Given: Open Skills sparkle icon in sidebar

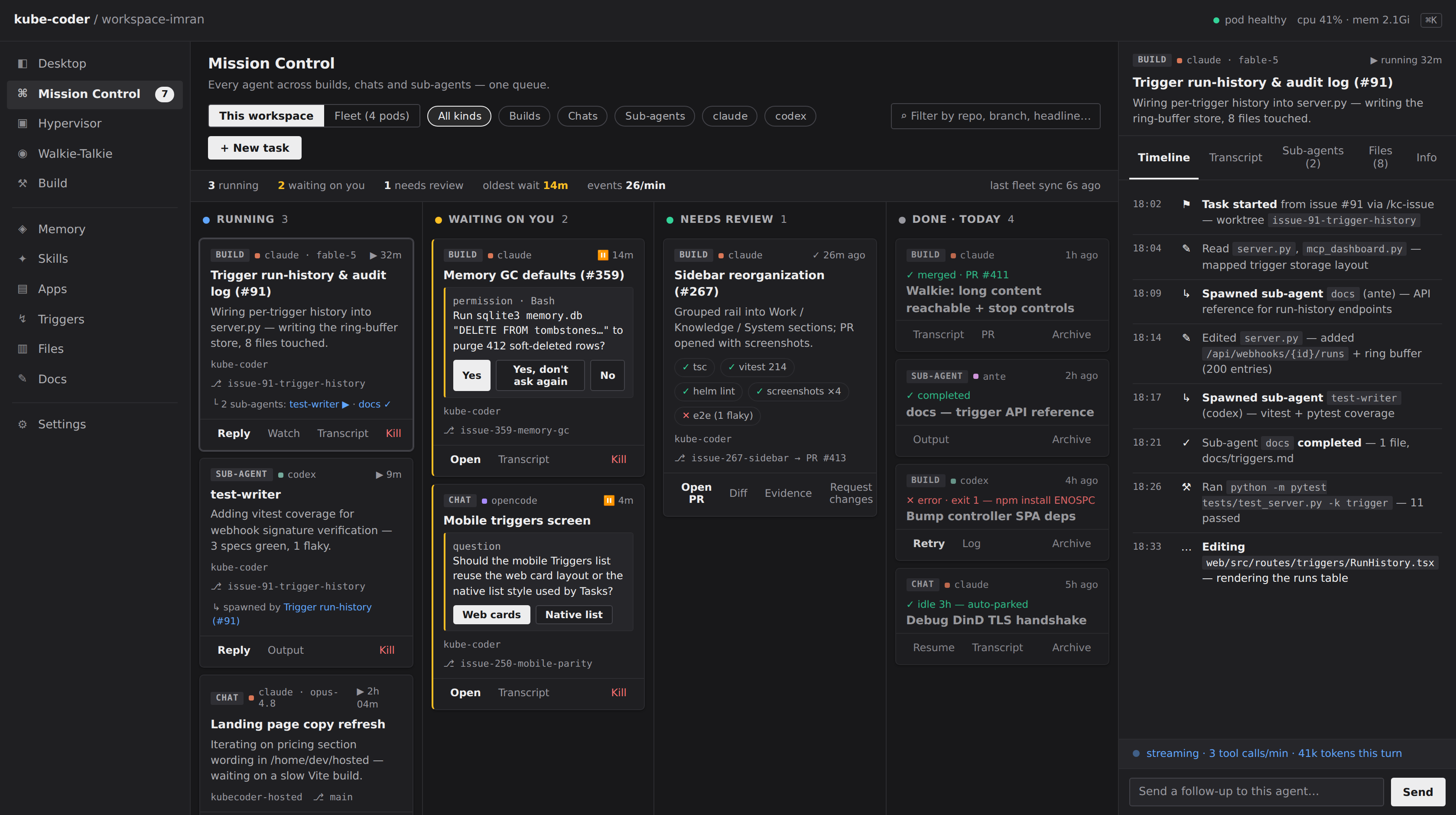Looking at the screenshot, I should tap(23, 258).
